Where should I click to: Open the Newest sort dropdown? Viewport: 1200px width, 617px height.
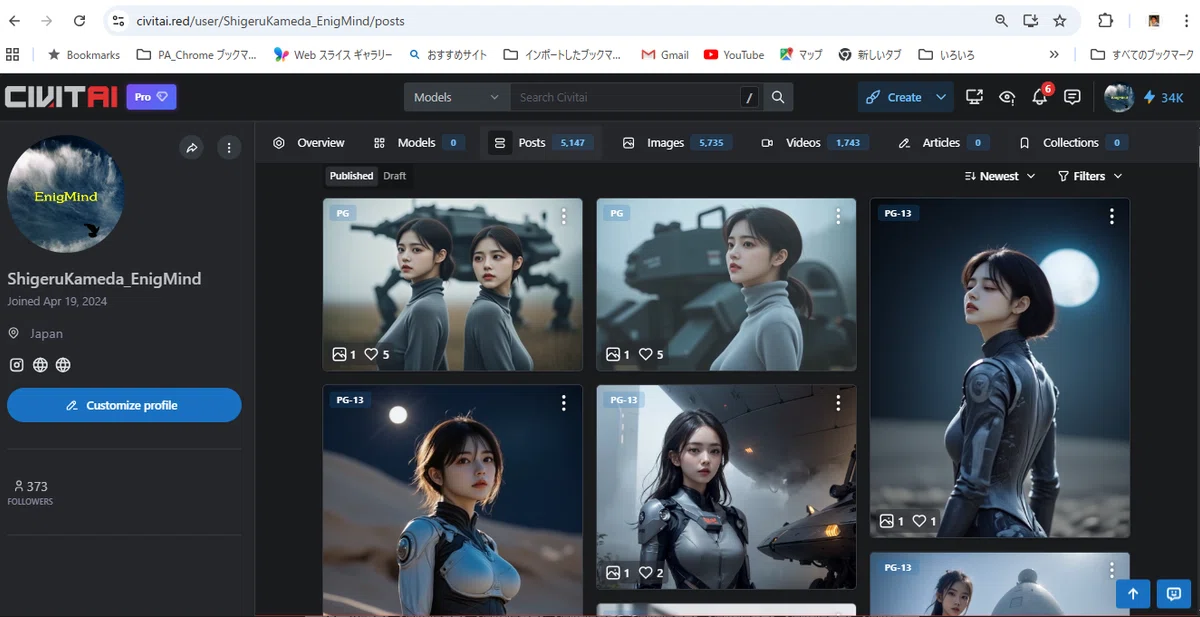(x=1000, y=176)
